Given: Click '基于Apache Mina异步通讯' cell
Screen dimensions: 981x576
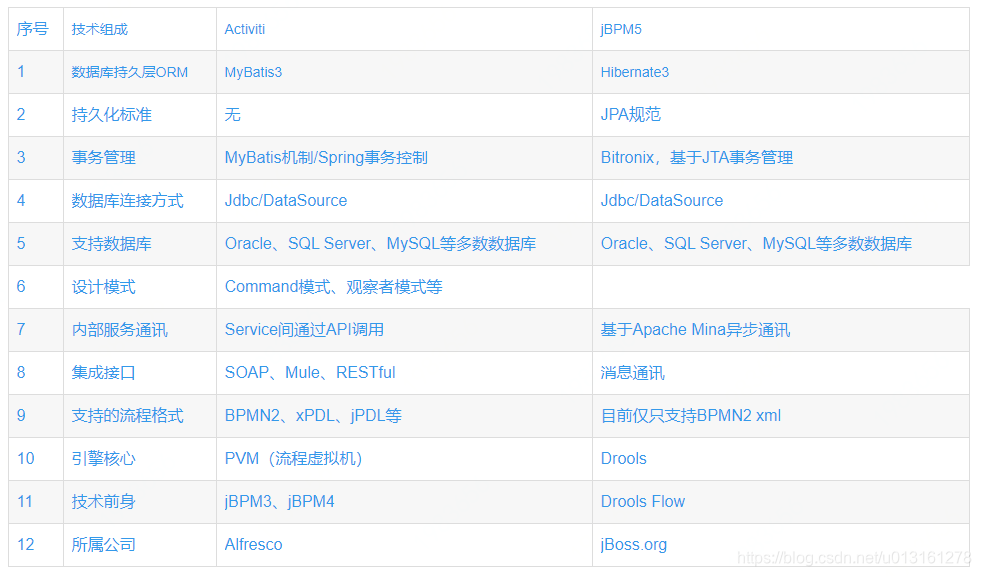Looking at the screenshot, I should click(x=781, y=330).
